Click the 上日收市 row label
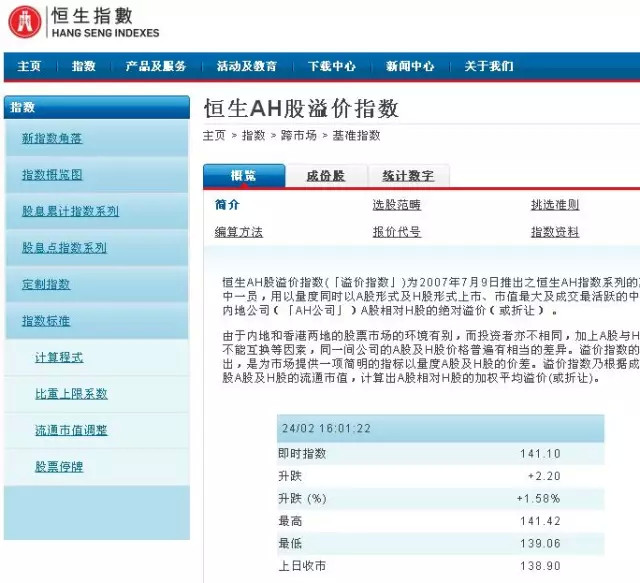 (x=302, y=566)
